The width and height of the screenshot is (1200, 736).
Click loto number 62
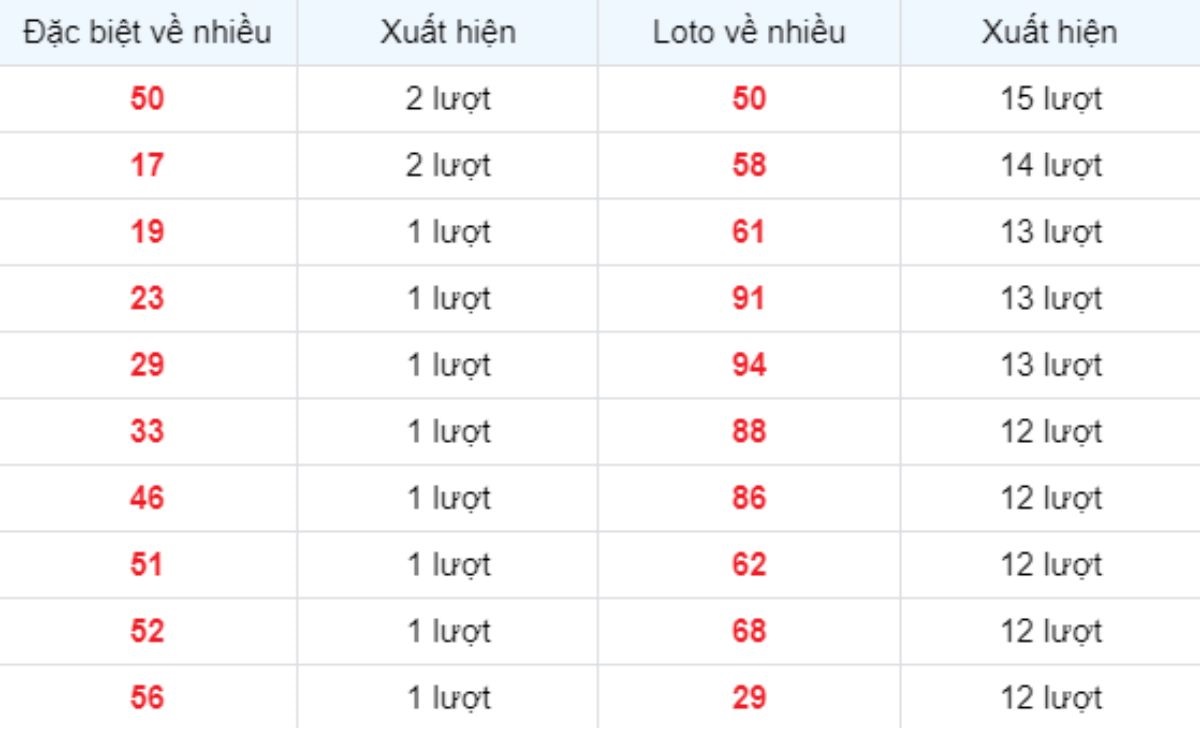coord(749,565)
